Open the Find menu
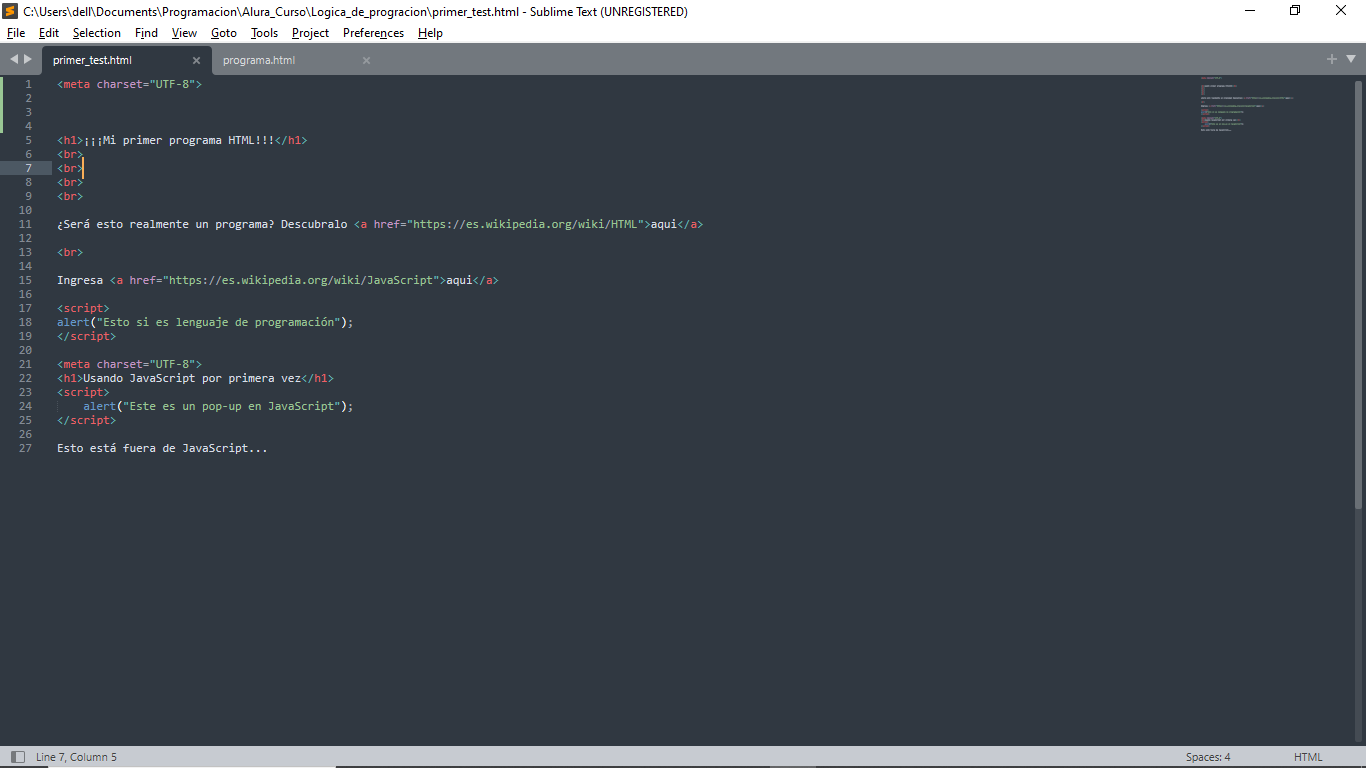 coord(147,33)
